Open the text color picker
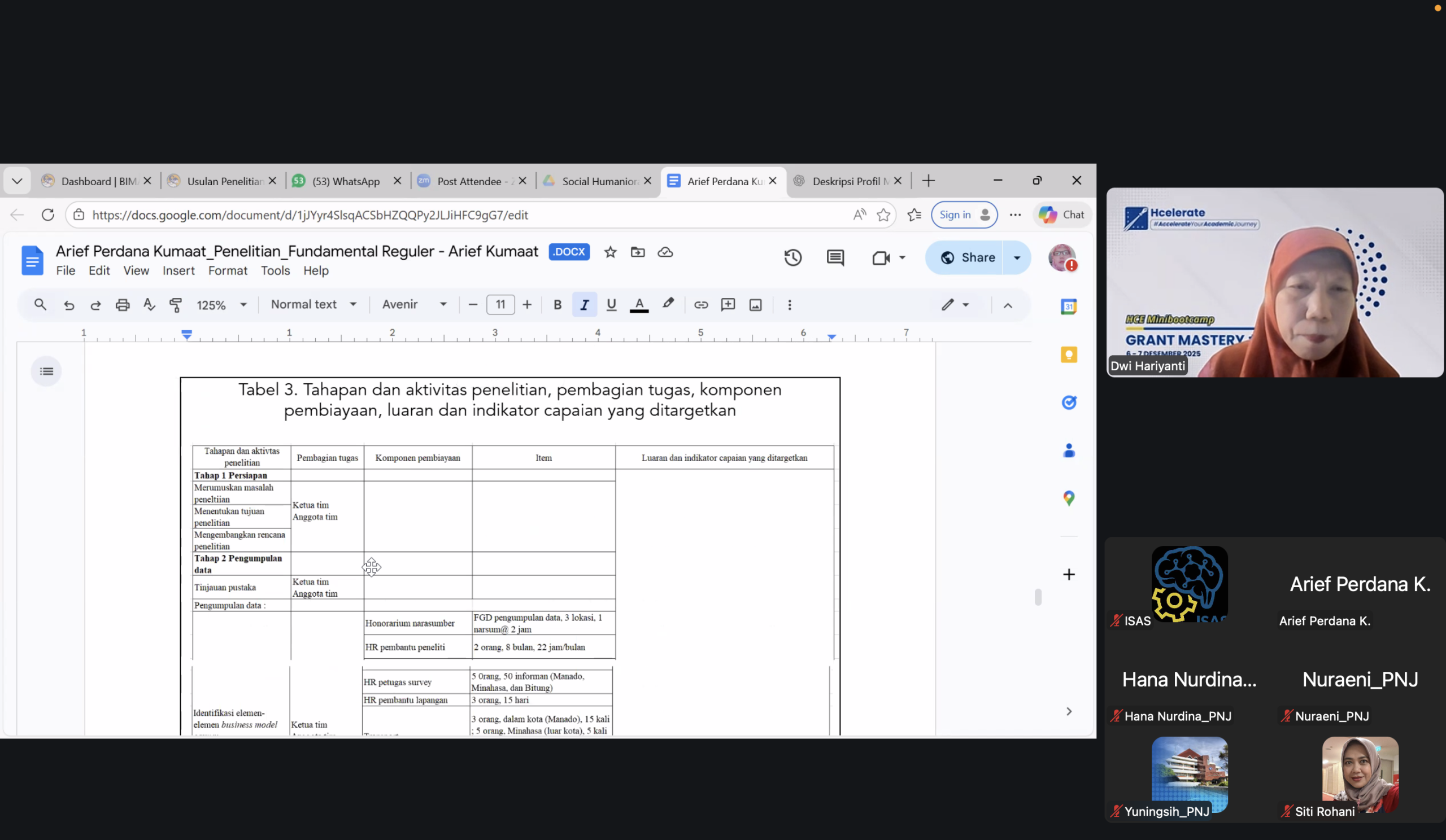This screenshot has height=840, width=1446. tap(639, 304)
